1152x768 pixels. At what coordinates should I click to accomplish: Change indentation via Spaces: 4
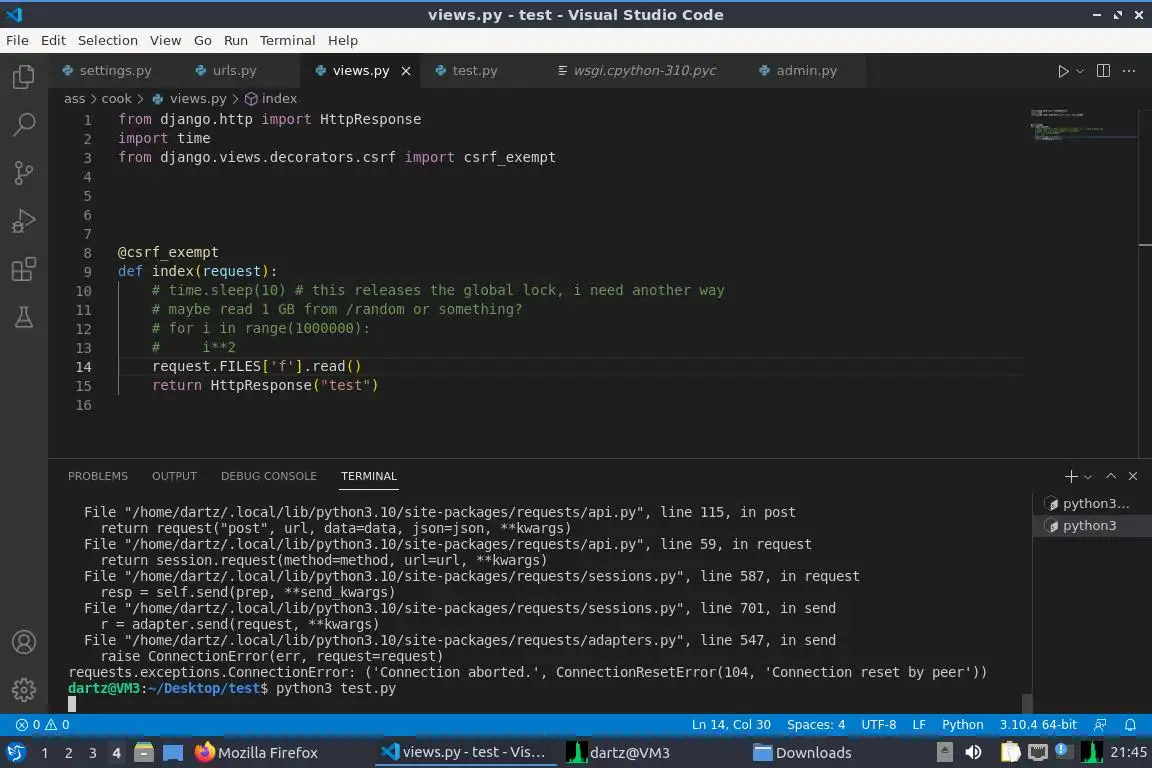[x=816, y=725]
